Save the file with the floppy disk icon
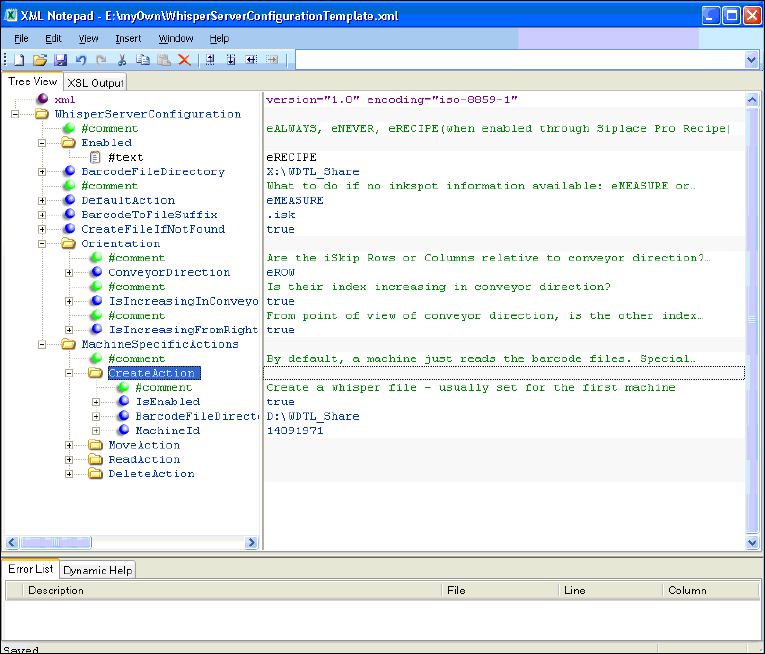 60,60
